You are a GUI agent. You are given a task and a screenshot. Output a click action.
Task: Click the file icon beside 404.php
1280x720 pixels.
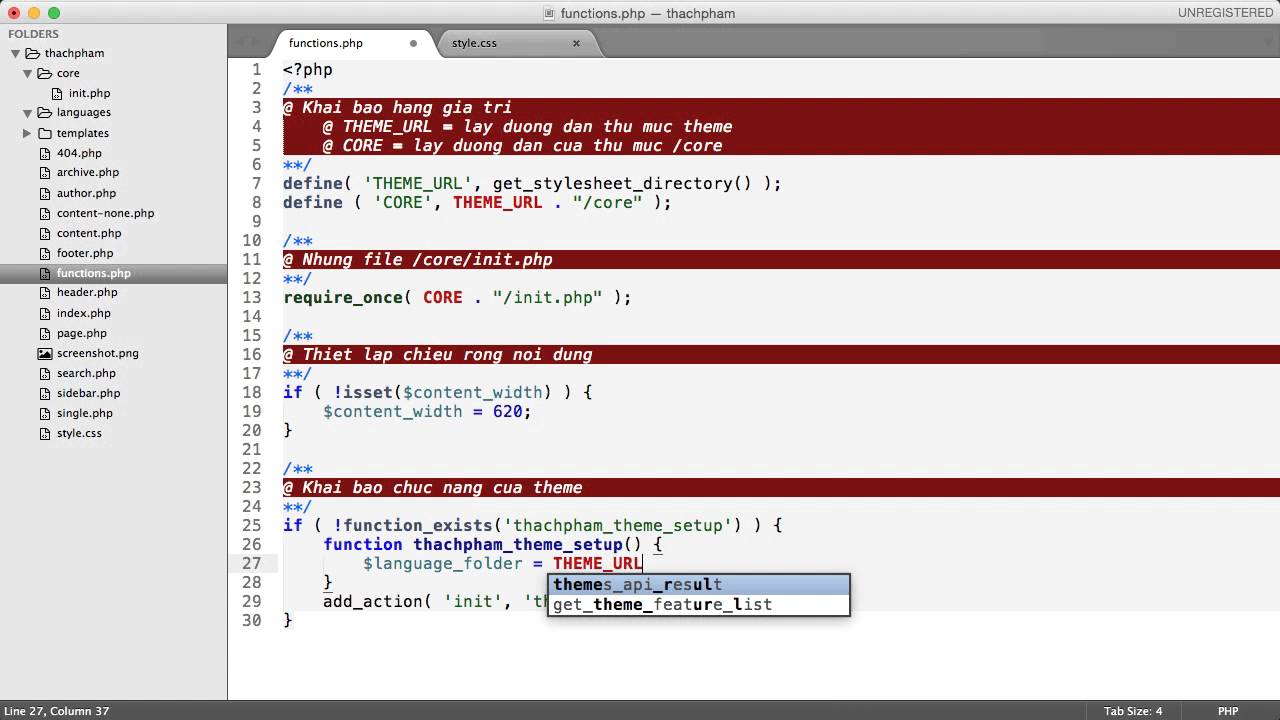click(x=45, y=153)
